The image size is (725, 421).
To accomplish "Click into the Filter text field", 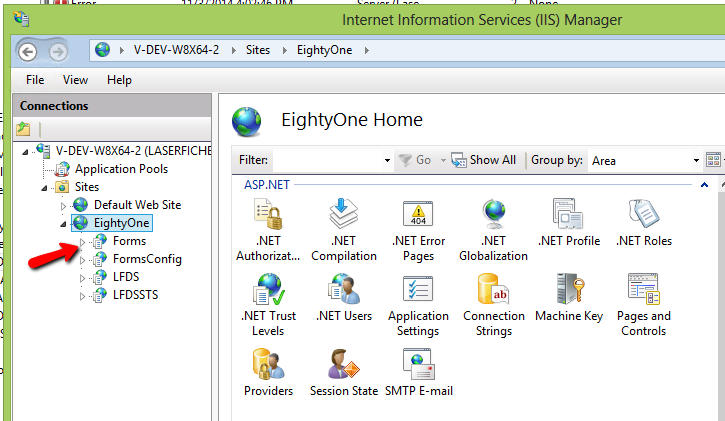I will click(328, 160).
